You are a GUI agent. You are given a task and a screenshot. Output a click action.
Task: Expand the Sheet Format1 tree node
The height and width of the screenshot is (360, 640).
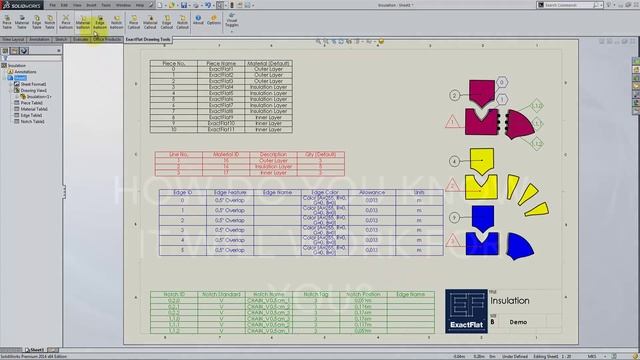pyautogui.click(x=11, y=84)
